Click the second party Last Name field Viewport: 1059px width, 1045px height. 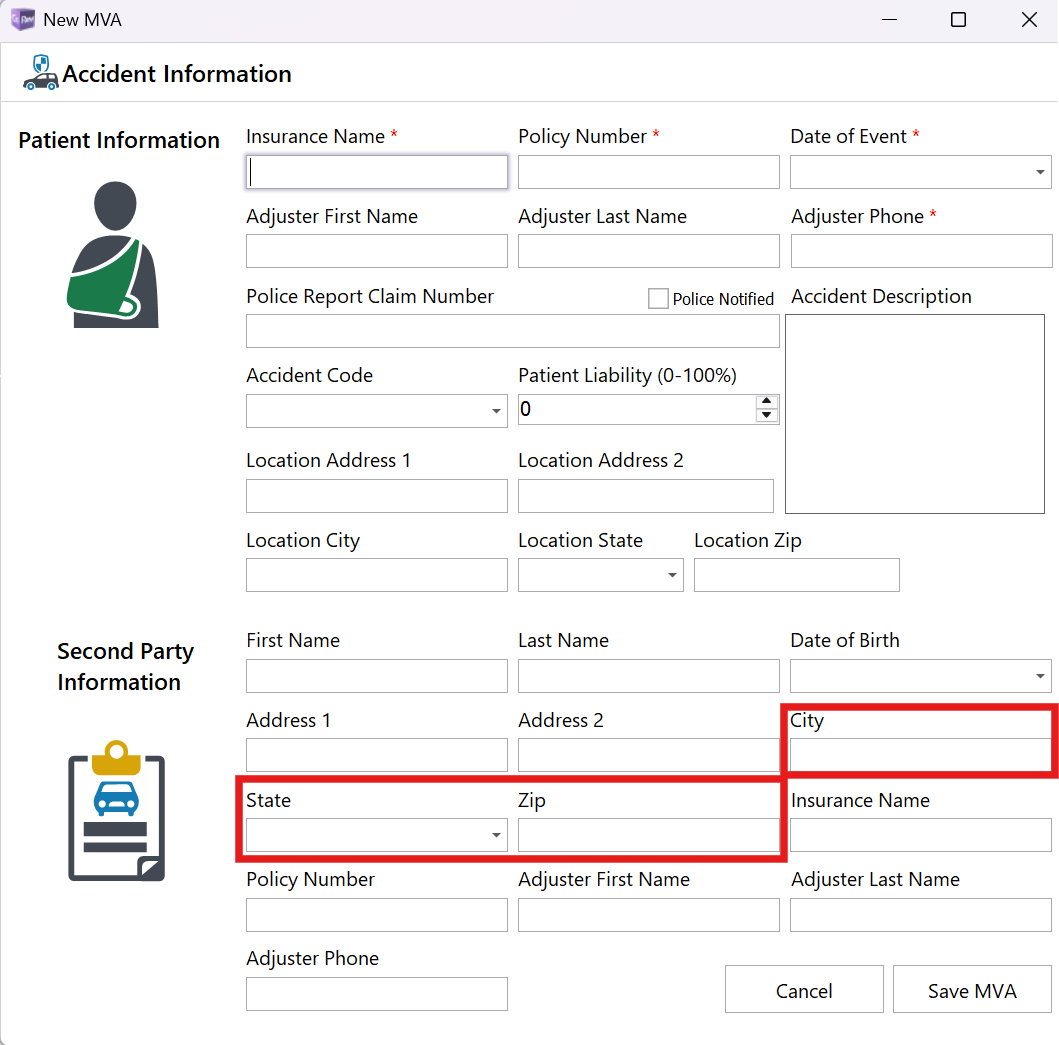[x=648, y=676]
